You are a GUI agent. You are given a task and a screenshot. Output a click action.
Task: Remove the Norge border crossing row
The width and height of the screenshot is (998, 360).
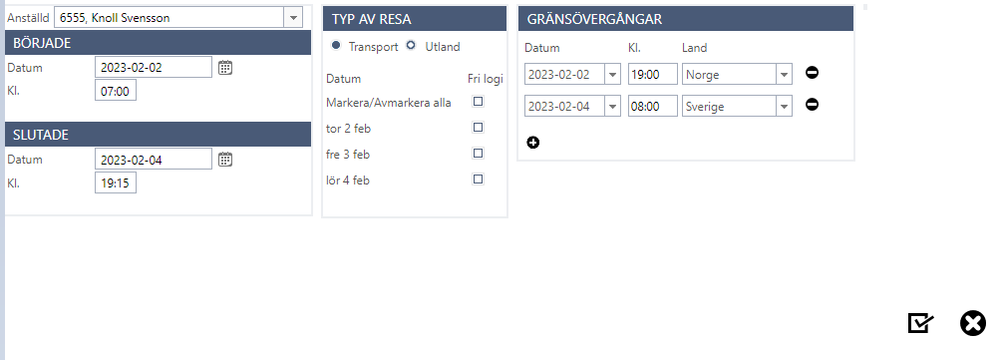click(812, 73)
